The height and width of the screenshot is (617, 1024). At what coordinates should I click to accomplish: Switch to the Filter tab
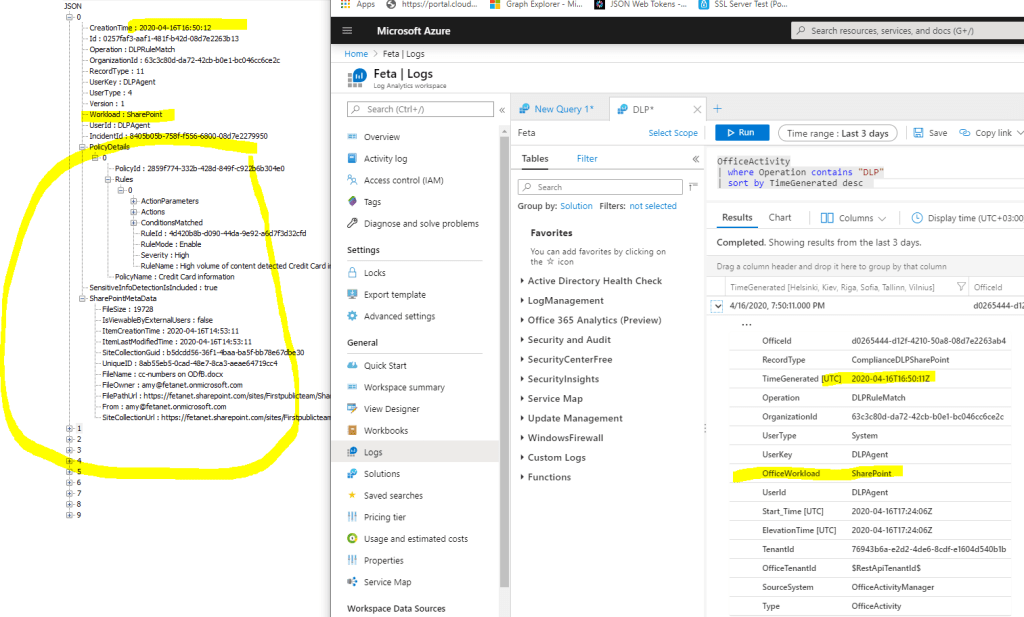click(587, 158)
